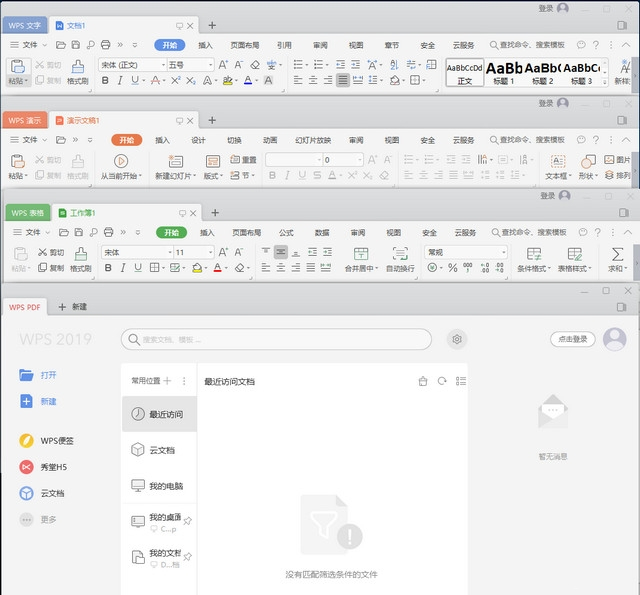This screenshot has height=595, width=640.
Task: Switch to the 章节 tab in WPS Writer
Action: (x=392, y=45)
